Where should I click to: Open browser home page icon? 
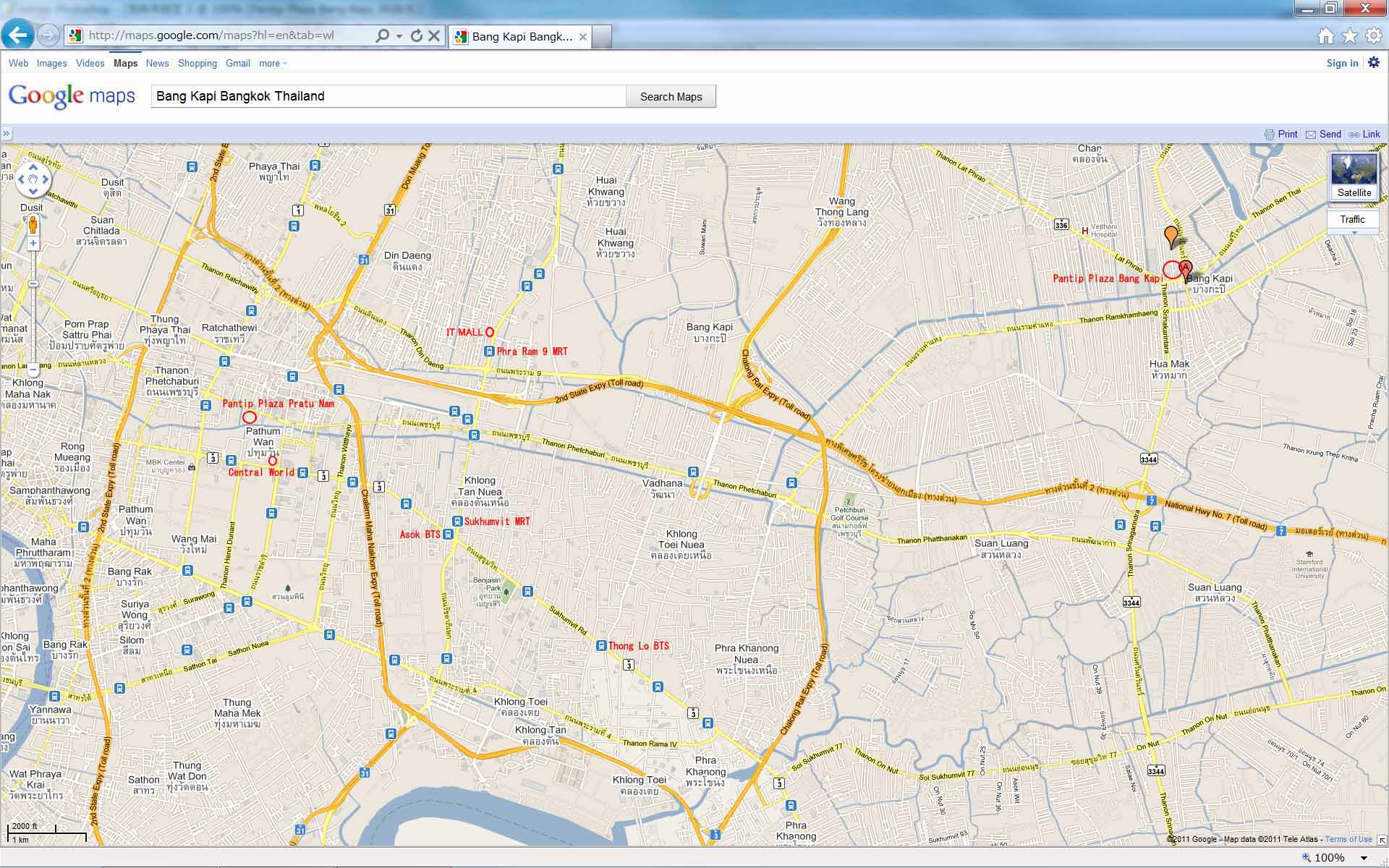point(1326,36)
